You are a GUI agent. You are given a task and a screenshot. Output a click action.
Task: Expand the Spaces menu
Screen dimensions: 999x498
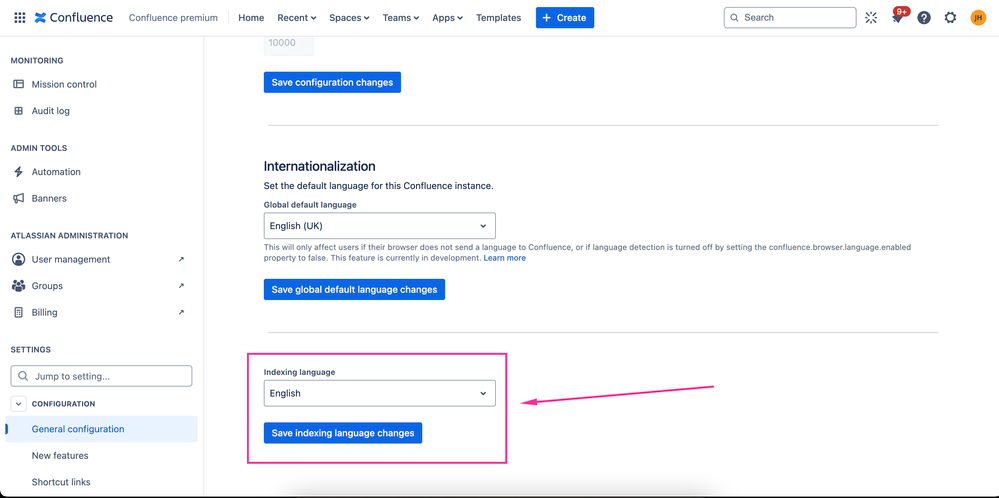[x=349, y=18]
